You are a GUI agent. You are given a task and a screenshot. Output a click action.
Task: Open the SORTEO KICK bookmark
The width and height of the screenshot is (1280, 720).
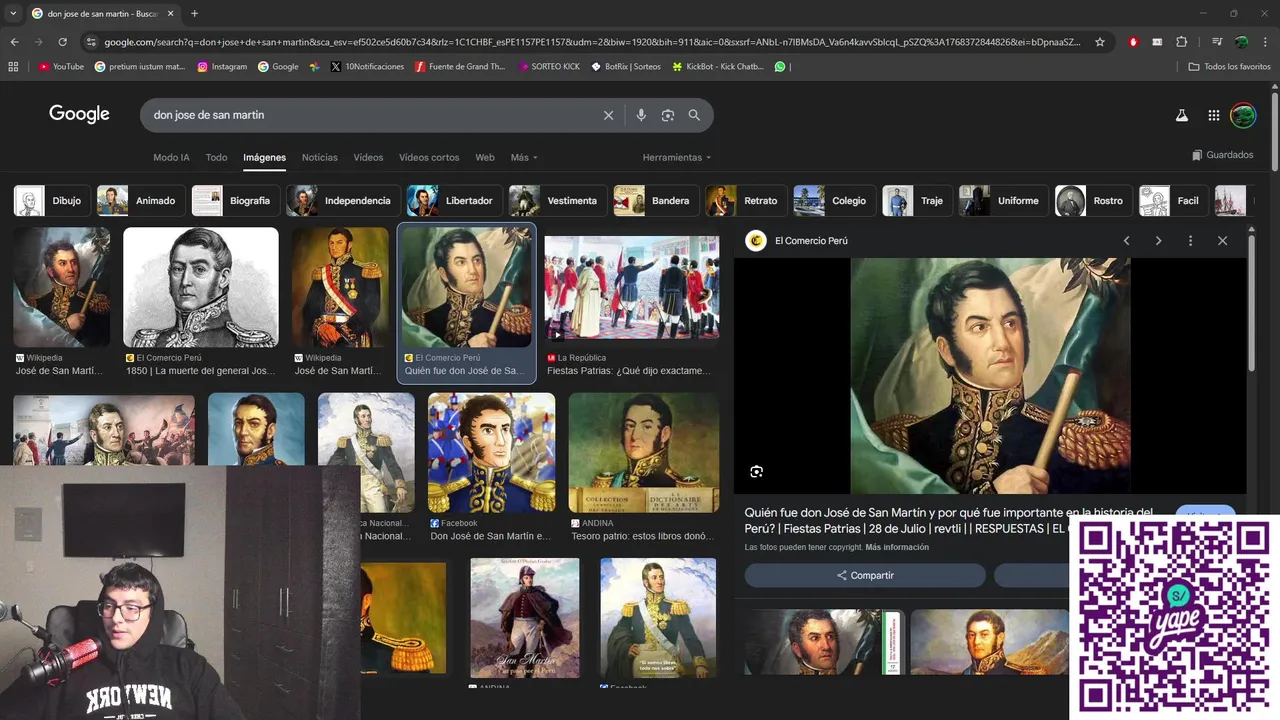pyautogui.click(x=548, y=67)
